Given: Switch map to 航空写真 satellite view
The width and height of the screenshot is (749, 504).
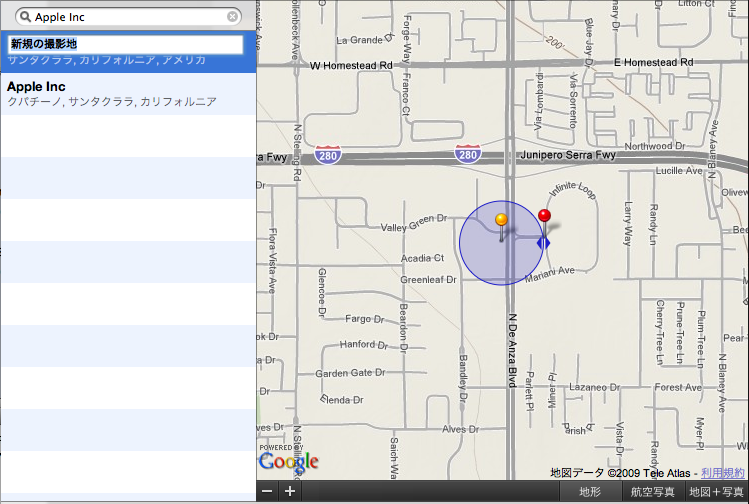Looking at the screenshot, I should tap(653, 492).
